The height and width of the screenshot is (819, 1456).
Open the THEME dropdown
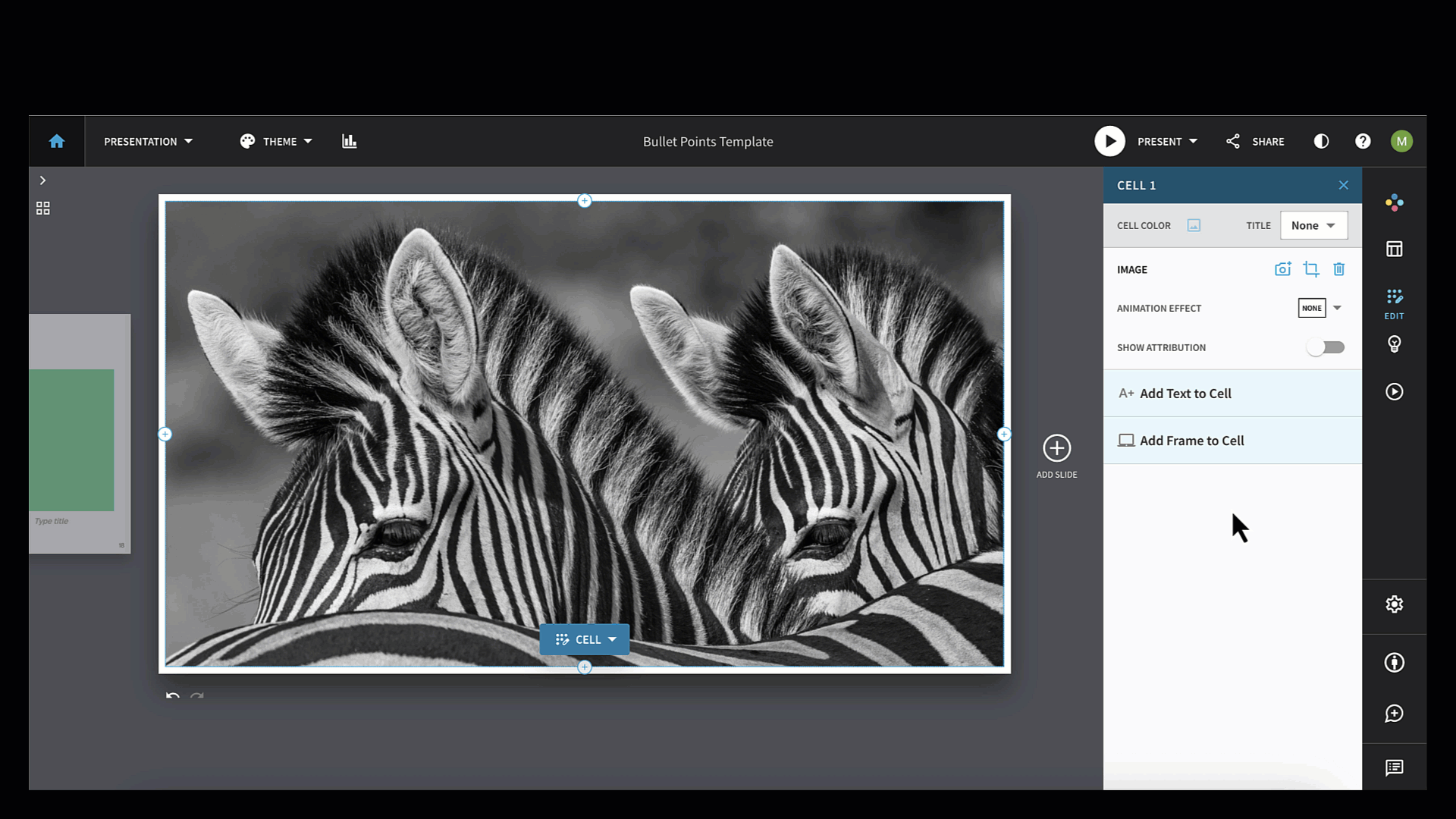(x=276, y=141)
